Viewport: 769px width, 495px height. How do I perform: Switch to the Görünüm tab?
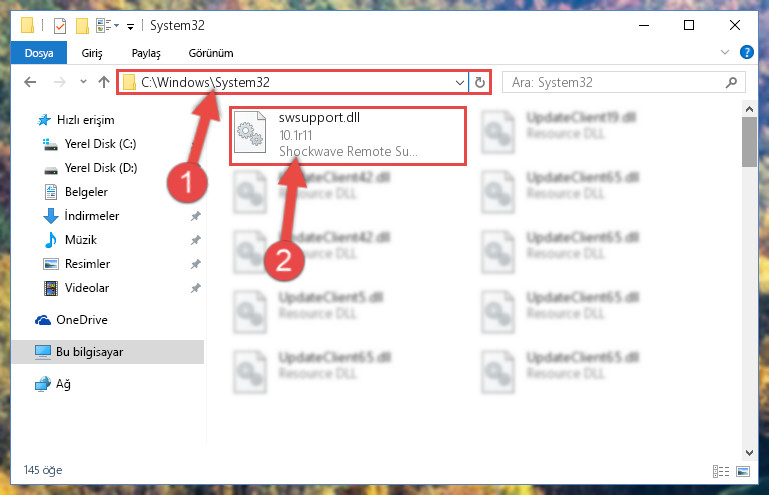click(x=211, y=53)
